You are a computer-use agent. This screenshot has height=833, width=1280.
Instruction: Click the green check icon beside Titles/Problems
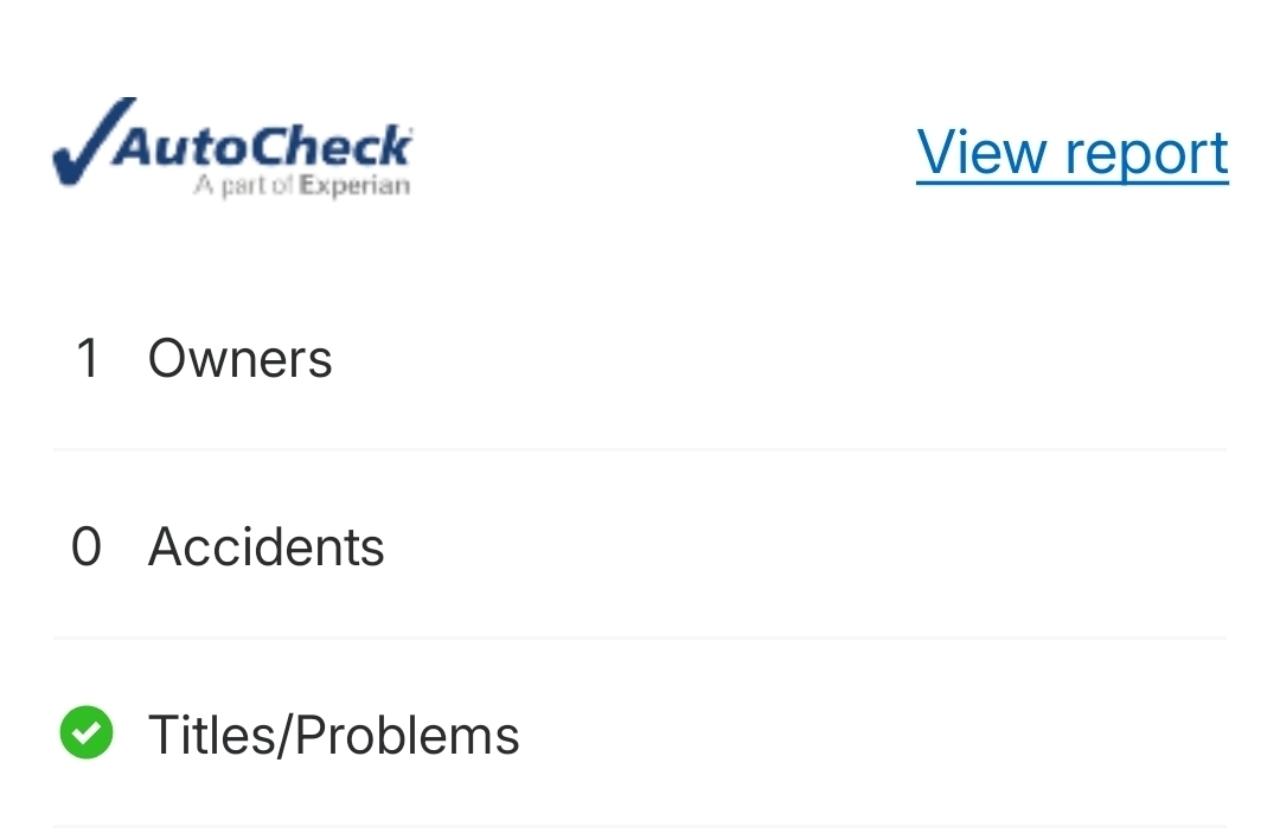[87, 733]
